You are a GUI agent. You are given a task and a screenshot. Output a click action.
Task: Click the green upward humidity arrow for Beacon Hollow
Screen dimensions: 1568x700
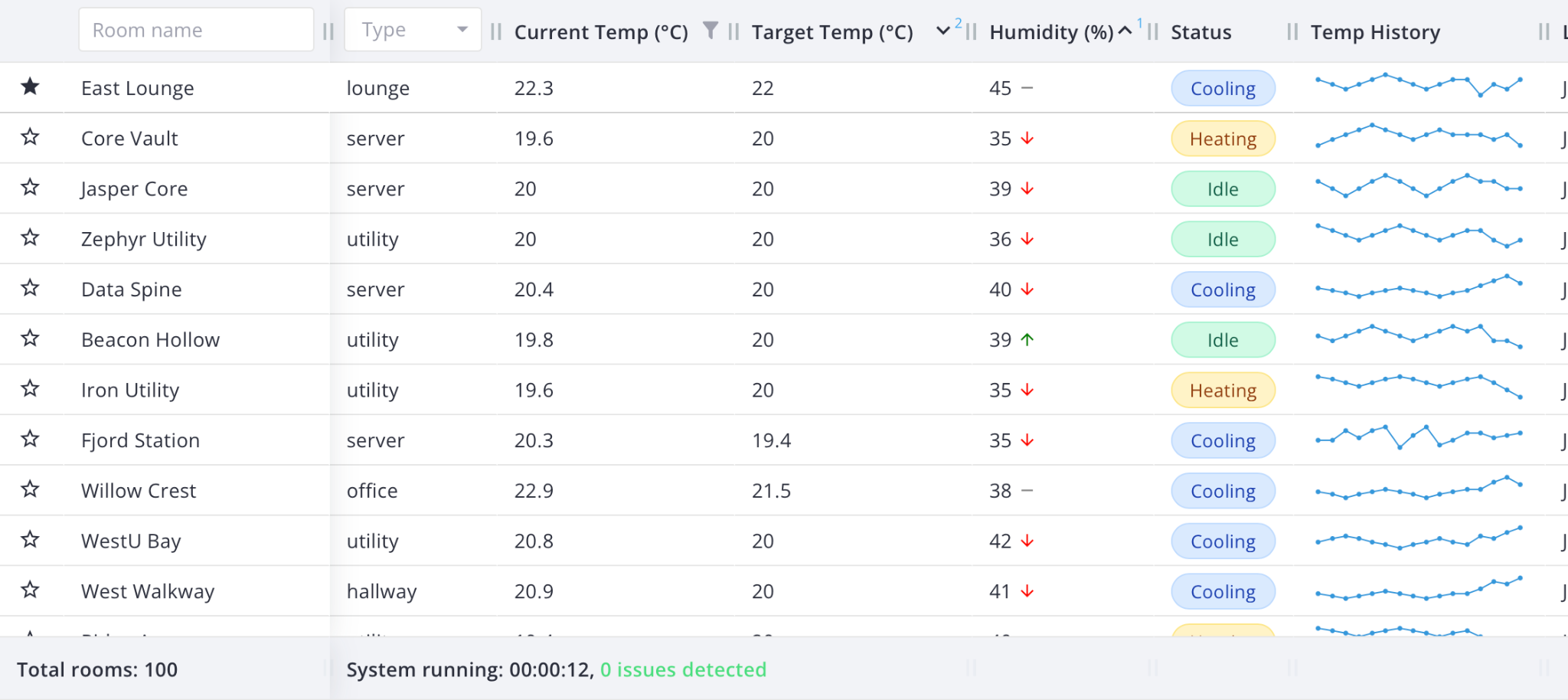(1027, 339)
